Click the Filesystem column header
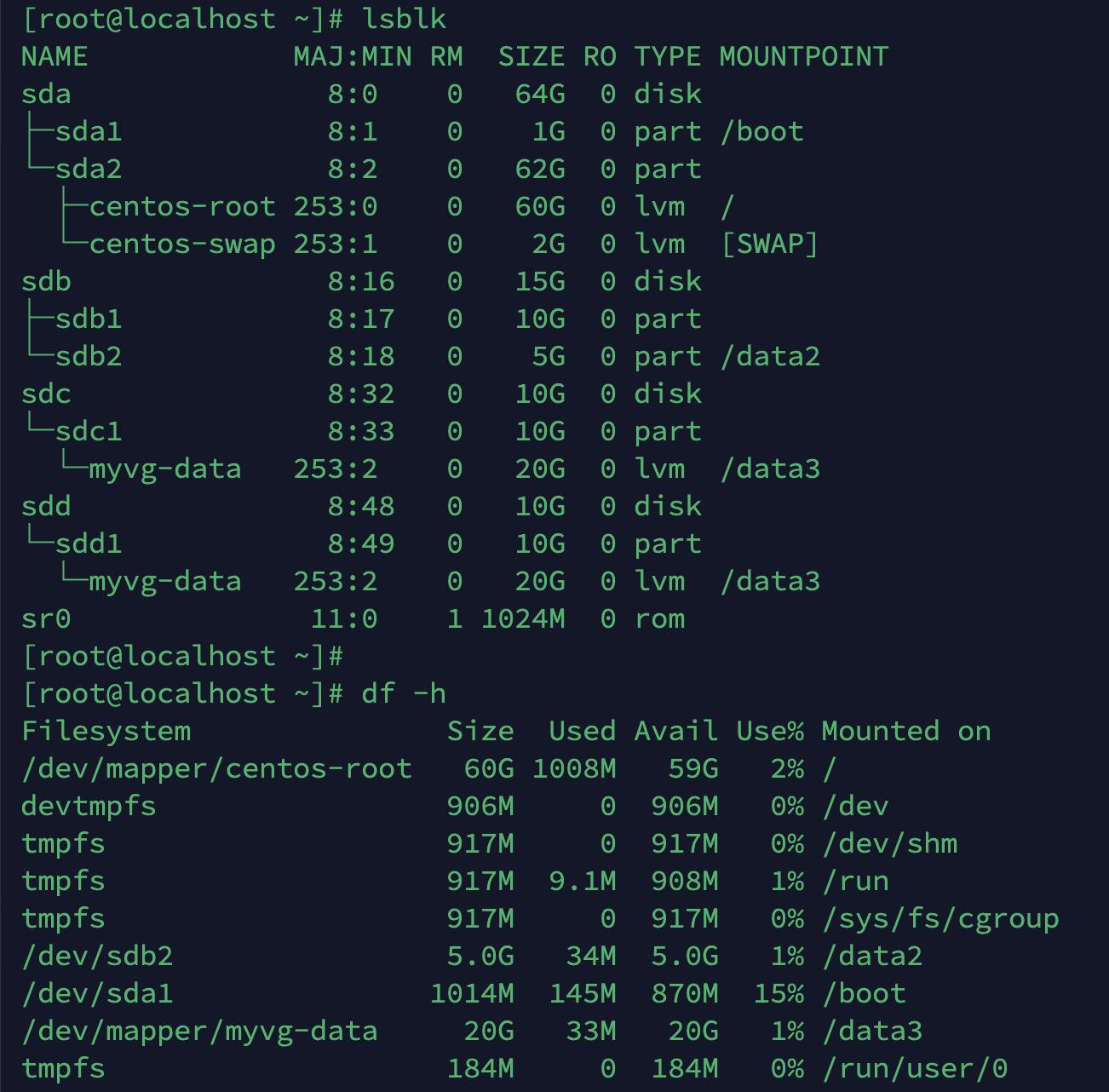The image size is (1109, 1092). [106, 731]
